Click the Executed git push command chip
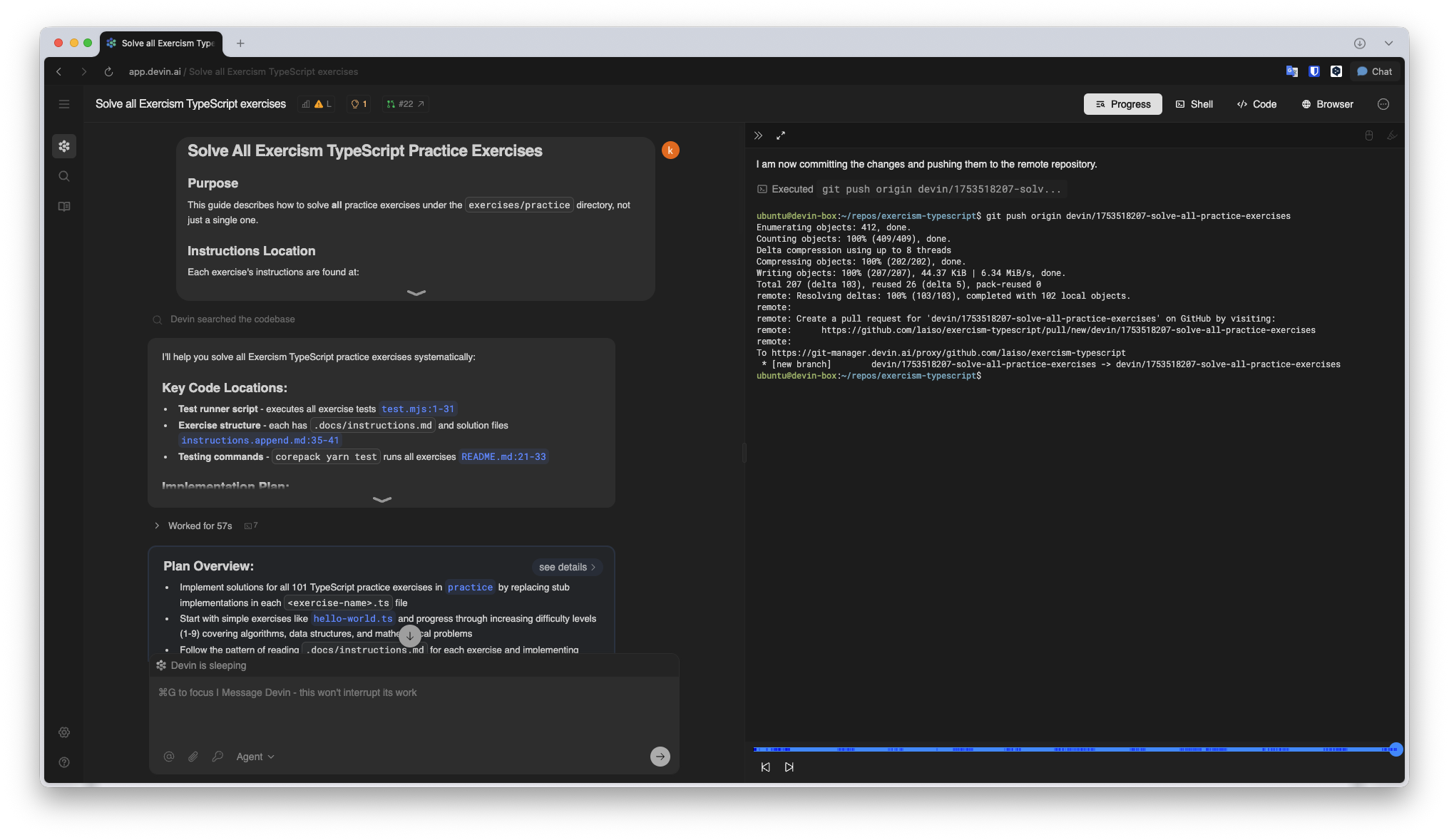Image resolution: width=1449 pixels, height=840 pixels. tap(911, 189)
